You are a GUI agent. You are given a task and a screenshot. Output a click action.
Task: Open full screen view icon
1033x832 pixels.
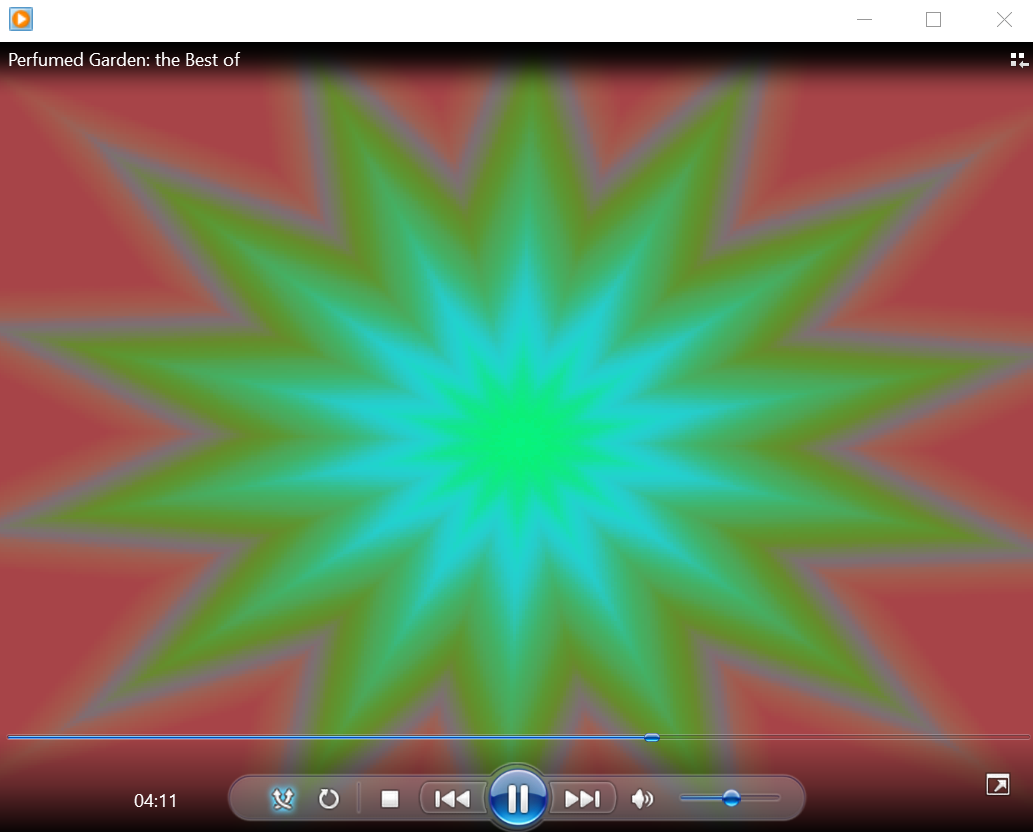click(997, 785)
